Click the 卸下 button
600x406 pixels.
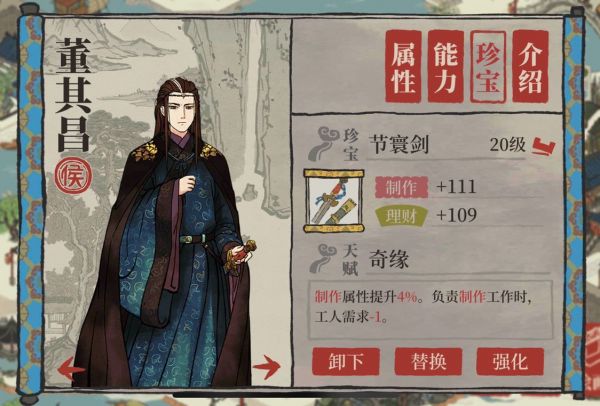pos(346,361)
